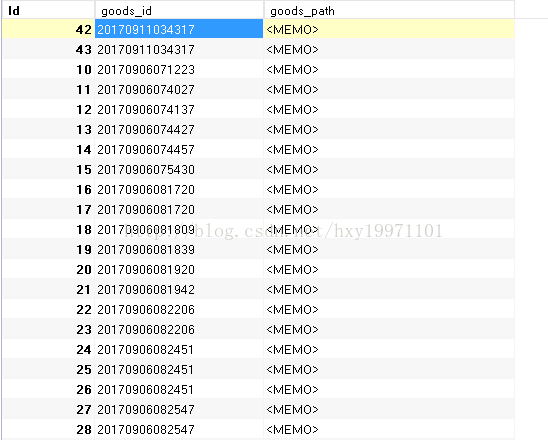Select goods_id 20170906071223 cell
Viewport: 548px width, 440px height.
coord(179,69)
